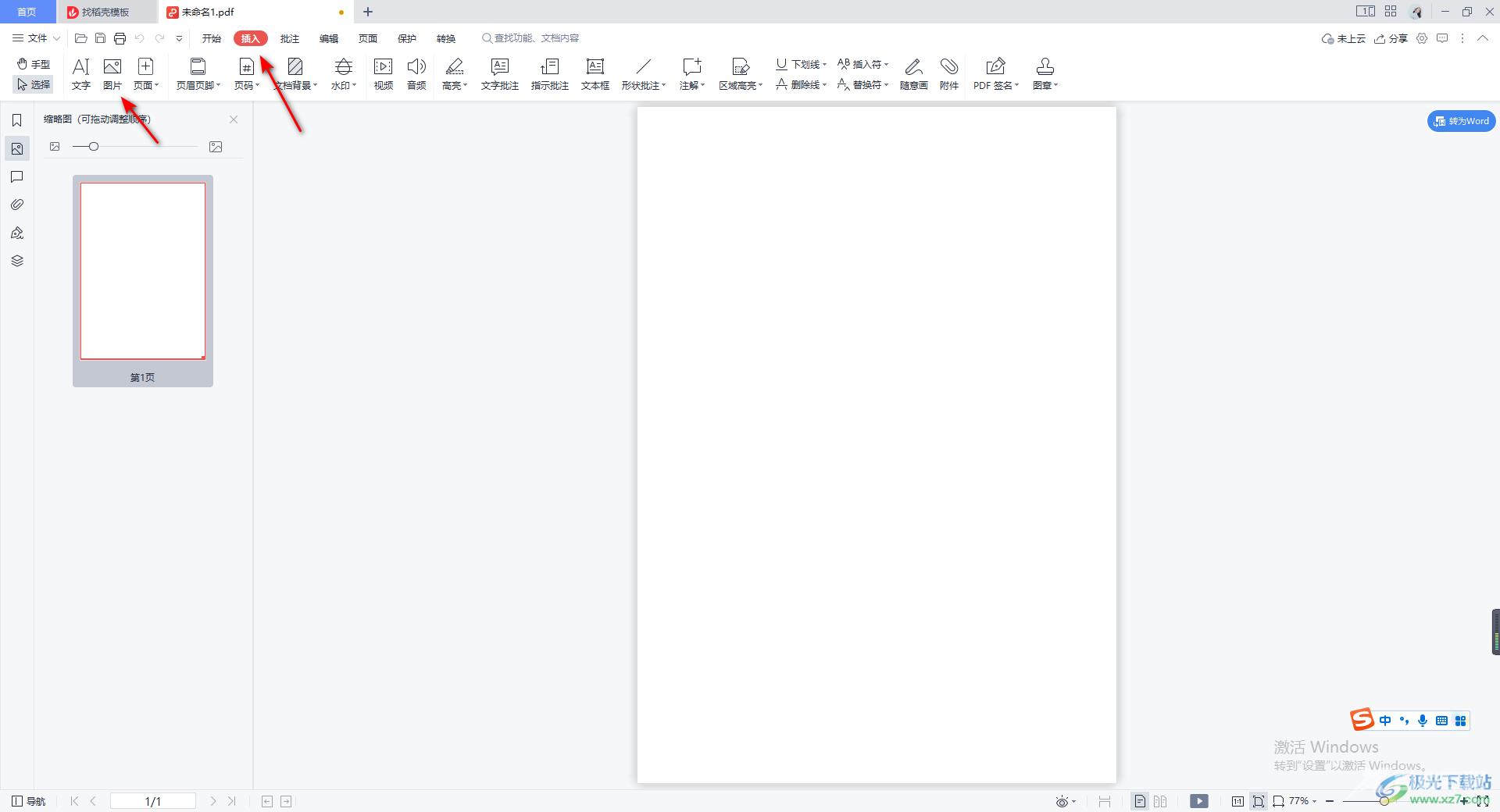The image size is (1500, 812).
Task: Open the watermark (水印) dropdown
Action: 344,74
